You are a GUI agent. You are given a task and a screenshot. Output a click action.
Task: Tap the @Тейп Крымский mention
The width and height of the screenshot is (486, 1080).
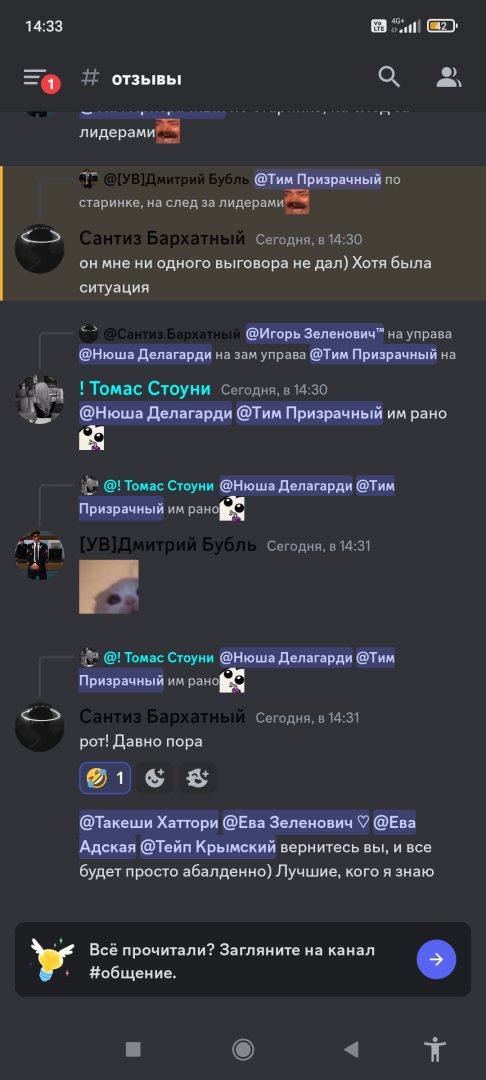(208, 847)
